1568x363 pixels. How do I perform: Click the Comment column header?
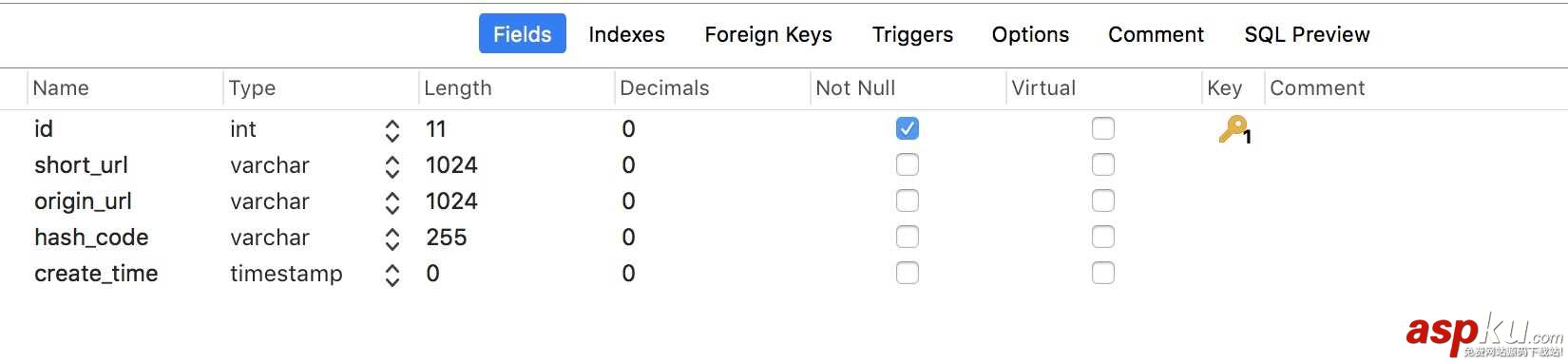1317,87
